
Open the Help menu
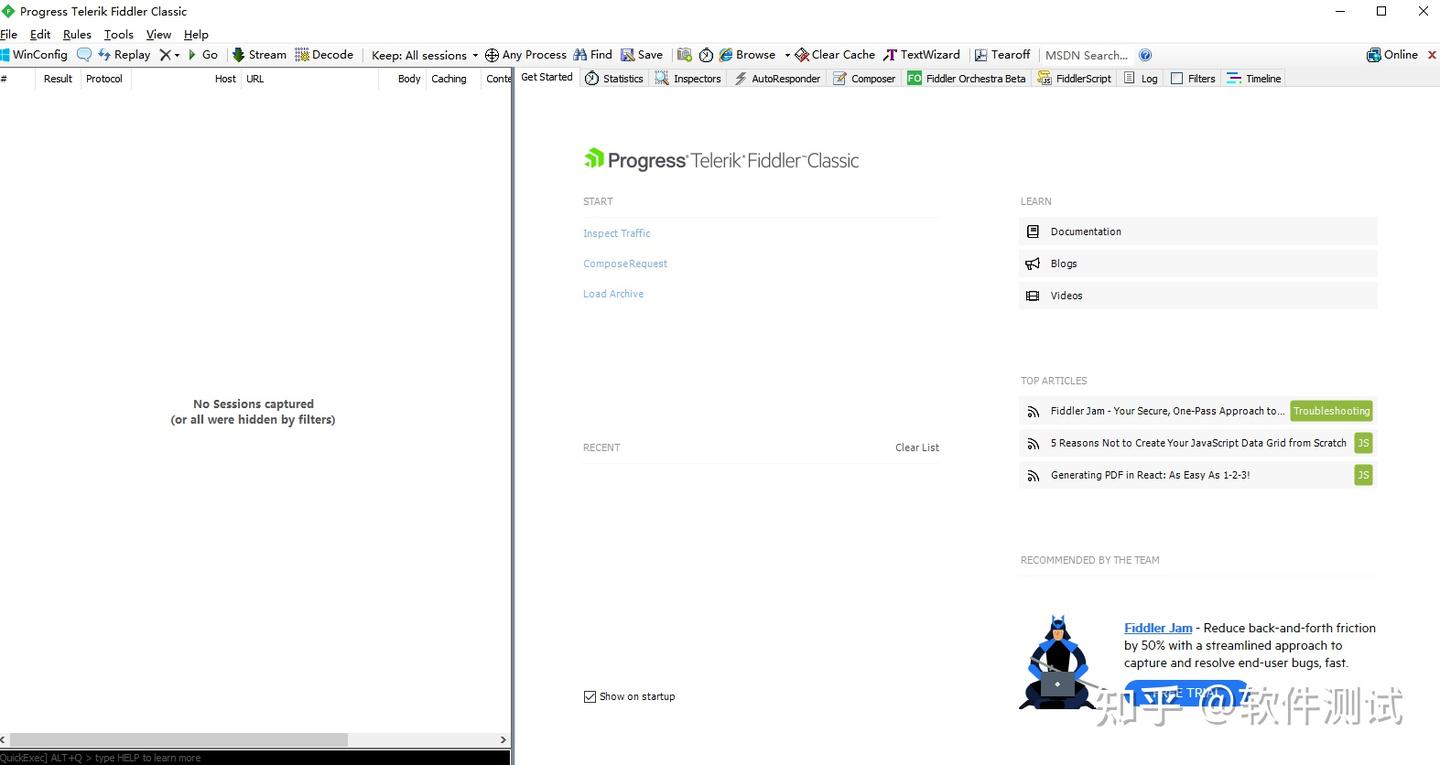196,34
